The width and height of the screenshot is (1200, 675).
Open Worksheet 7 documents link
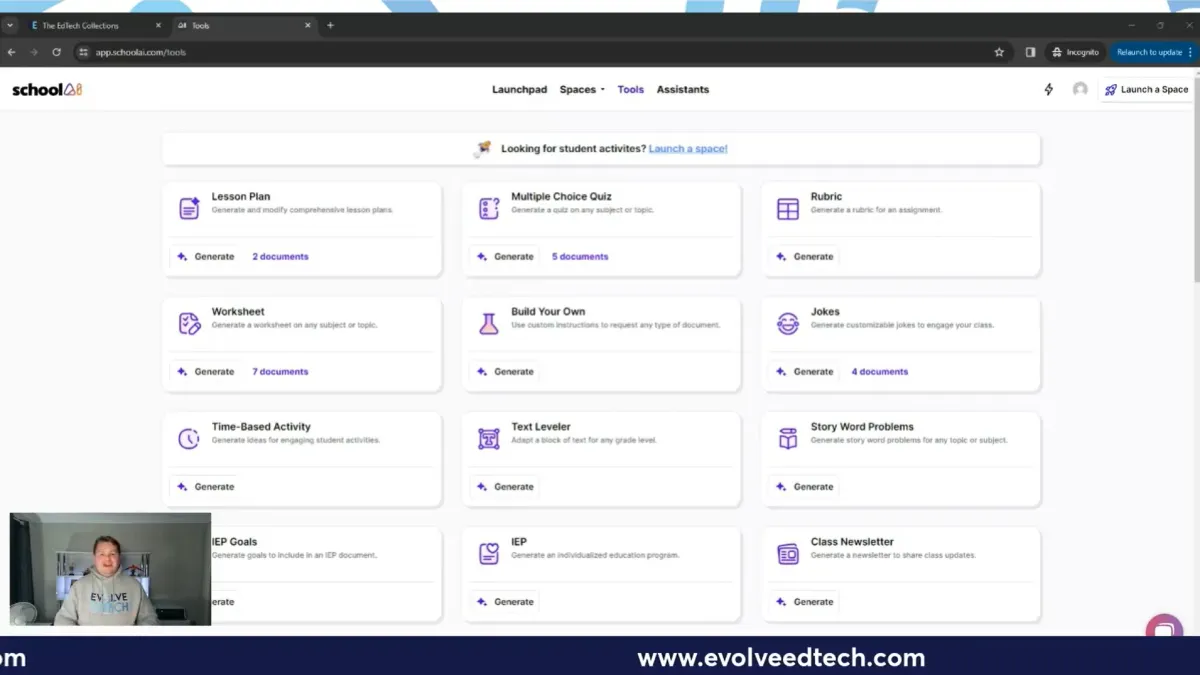coord(280,371)
